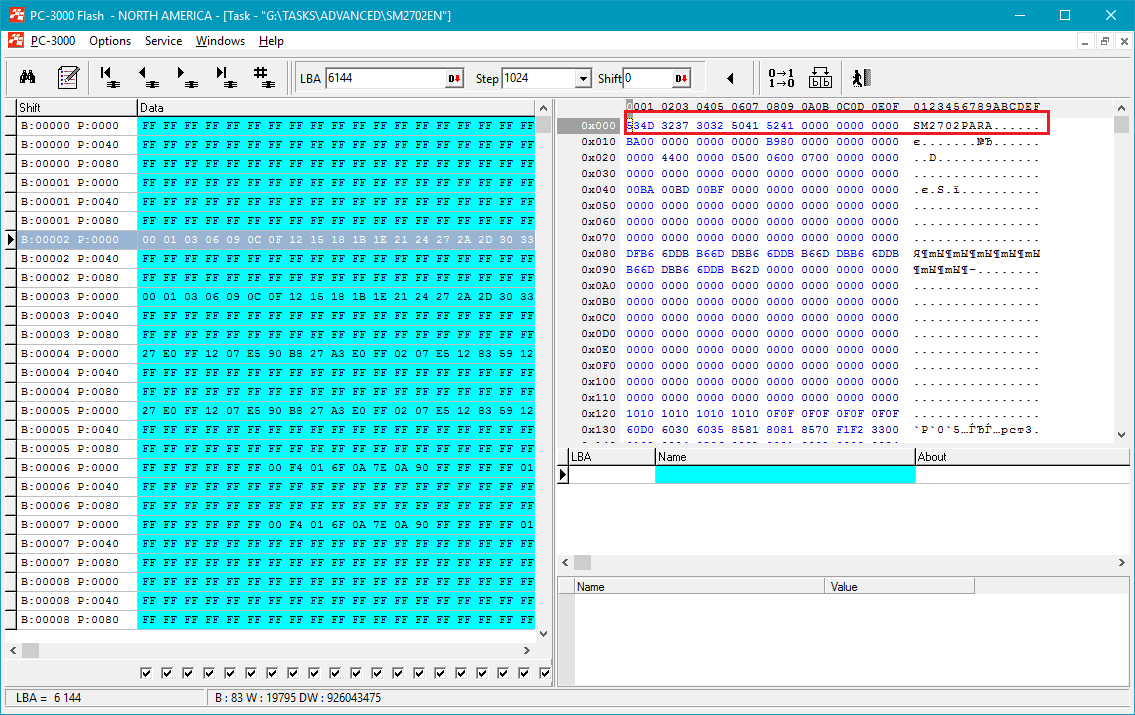The image size is (1135, 715).
Task: Open the Windows menu
Action: (x=220, y=41)
